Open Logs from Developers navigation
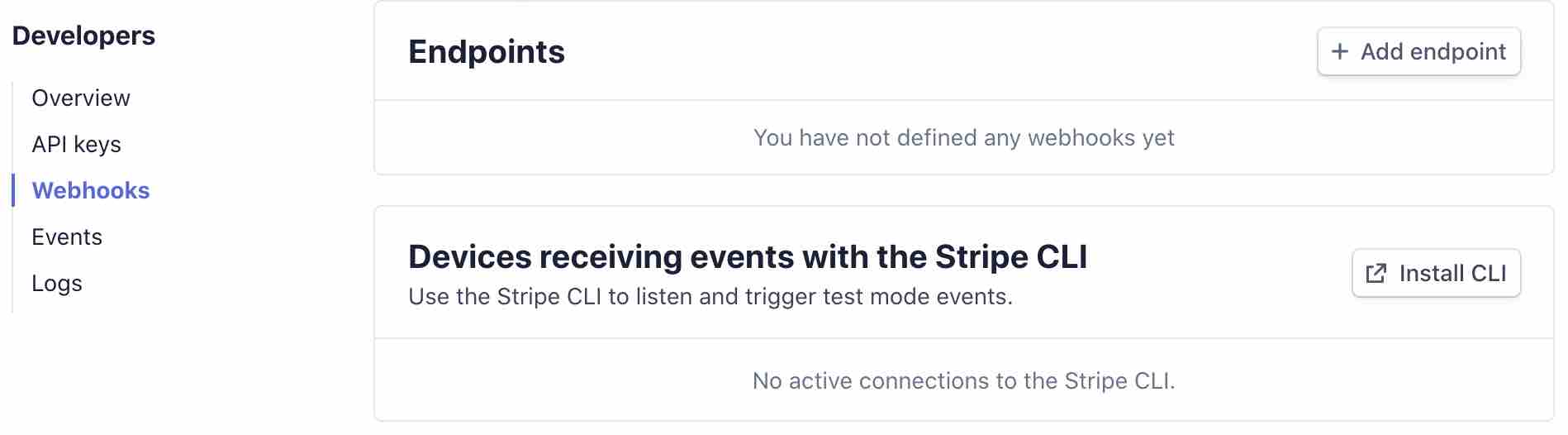 point(56,283)
